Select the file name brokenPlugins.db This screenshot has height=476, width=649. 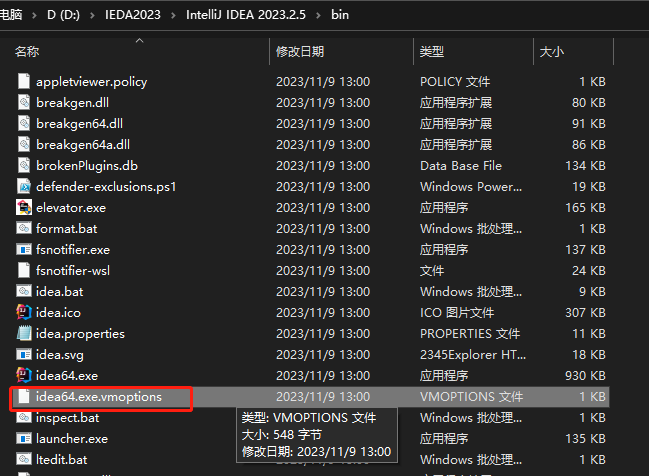point(87,166)
